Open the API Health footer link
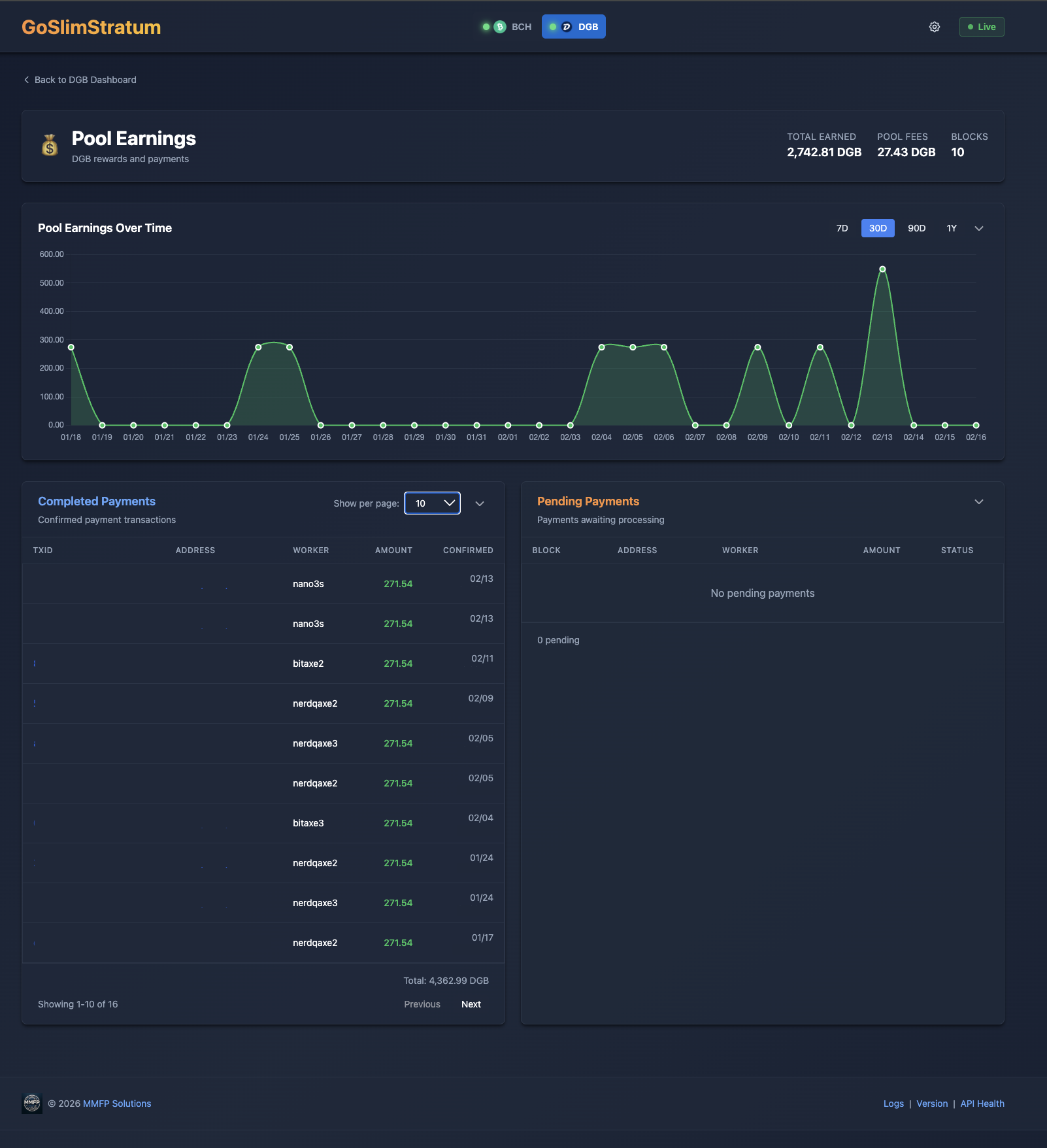1047x1148 pixels. click(x=982, y=1103)
